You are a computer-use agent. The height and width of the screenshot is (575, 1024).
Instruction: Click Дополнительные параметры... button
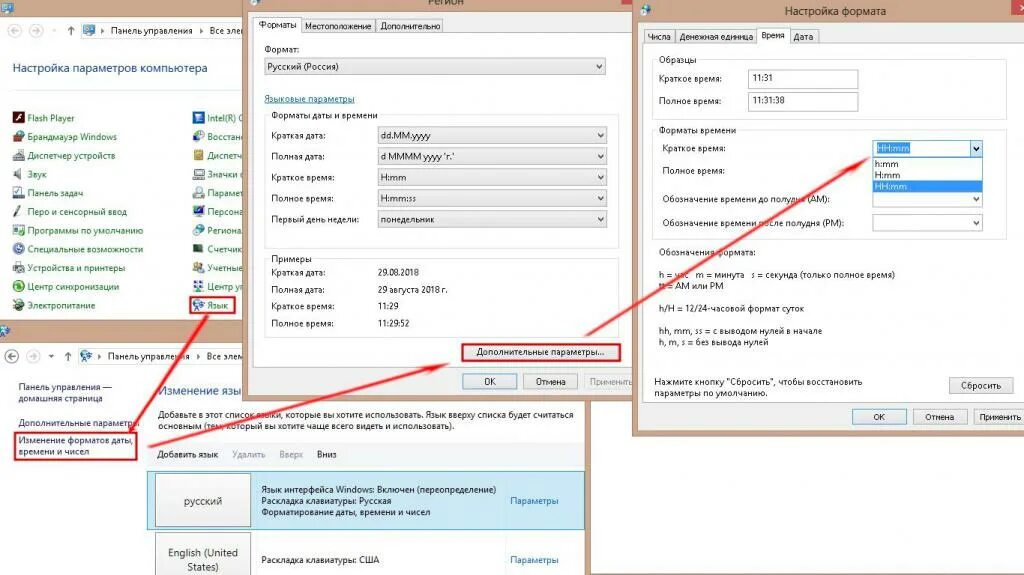click(540, 352)
